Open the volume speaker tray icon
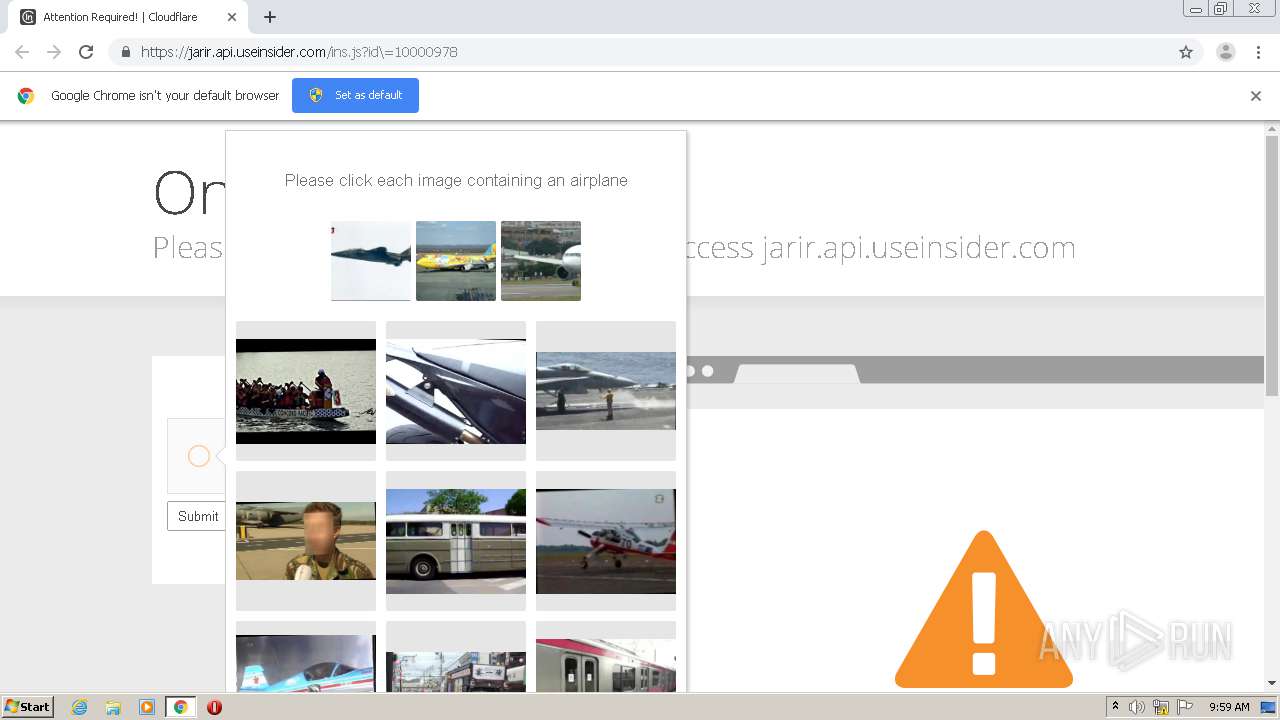Viewport: 1280px width, 720px height. tap(1137, 707)
